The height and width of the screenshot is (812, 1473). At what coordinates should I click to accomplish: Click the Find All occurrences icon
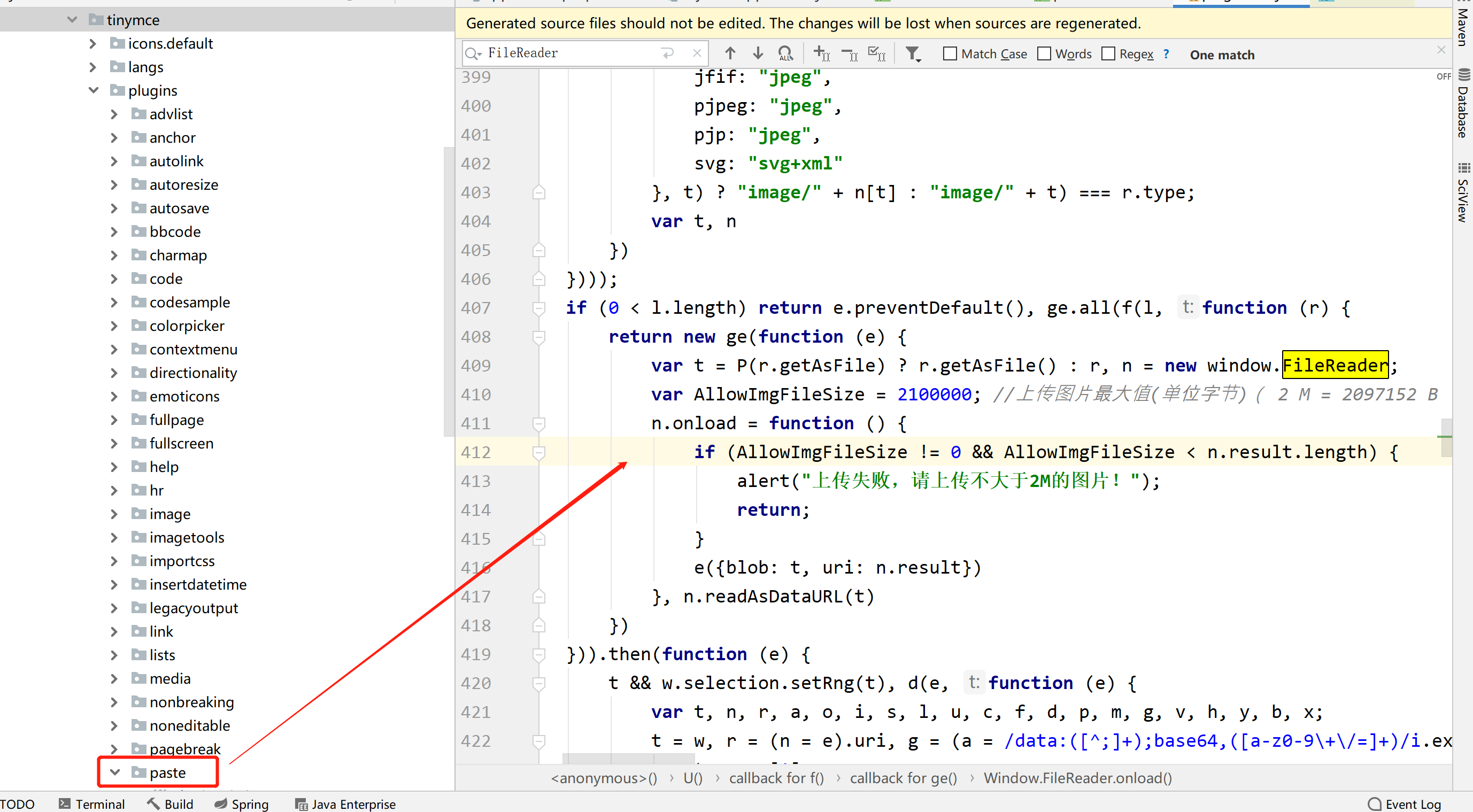(785, 54)
